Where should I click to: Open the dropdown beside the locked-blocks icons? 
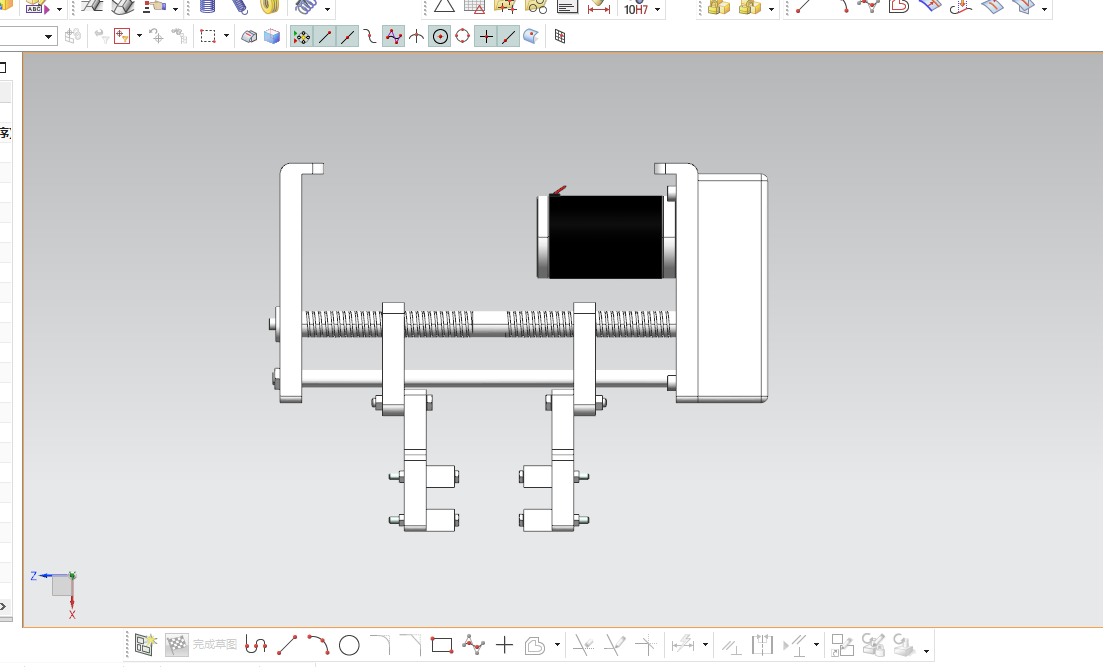(x=771, y=9)
